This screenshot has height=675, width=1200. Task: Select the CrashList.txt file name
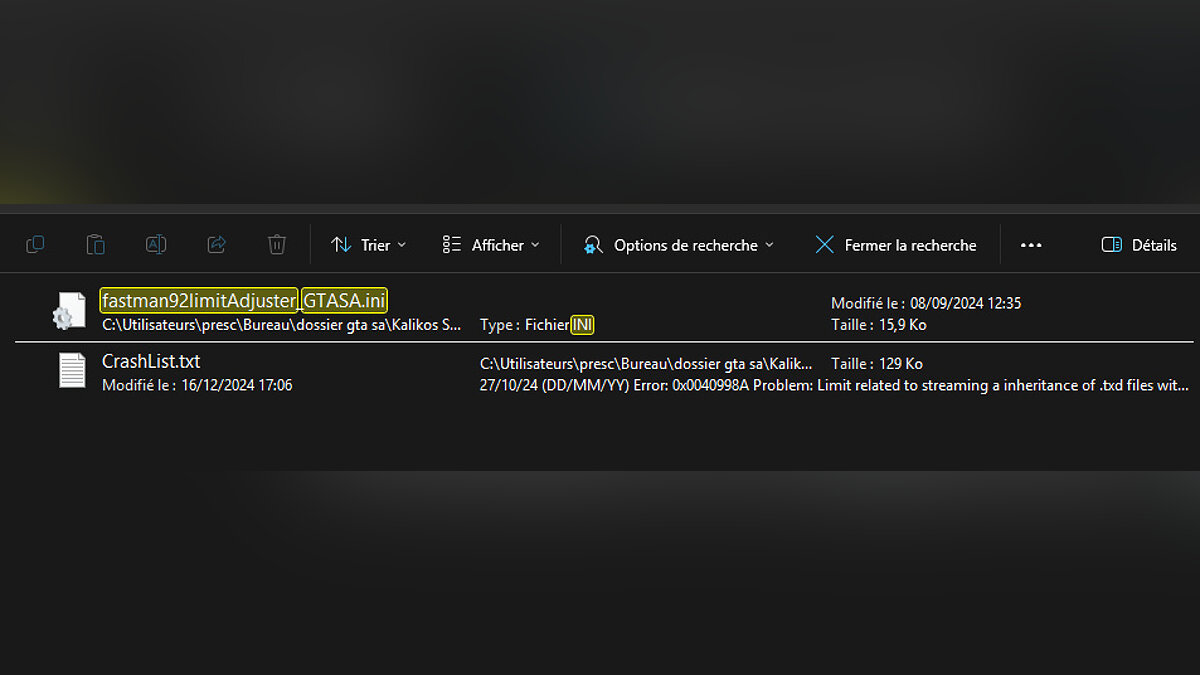pyautogui.click(x=151, y=361)
